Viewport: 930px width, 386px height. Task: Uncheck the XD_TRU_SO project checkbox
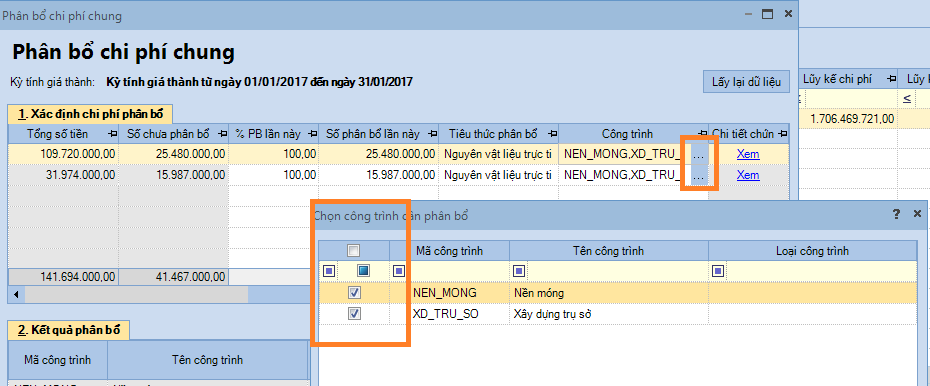coord(355,314)
